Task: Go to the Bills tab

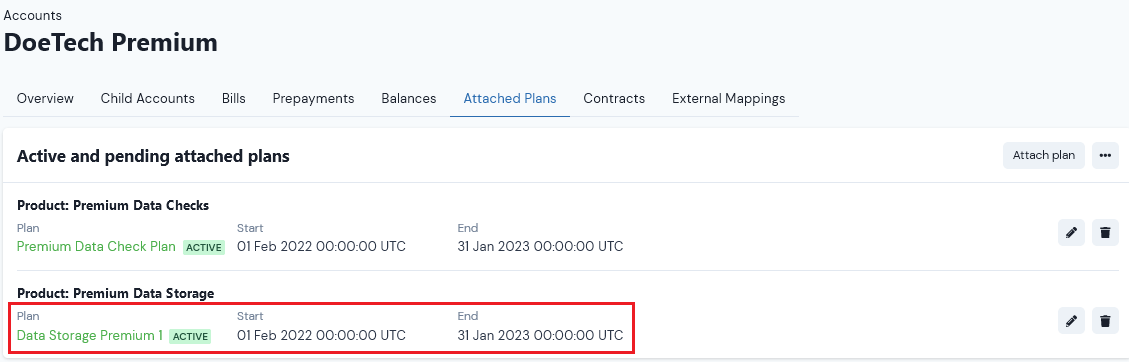Action: [233, 99]
